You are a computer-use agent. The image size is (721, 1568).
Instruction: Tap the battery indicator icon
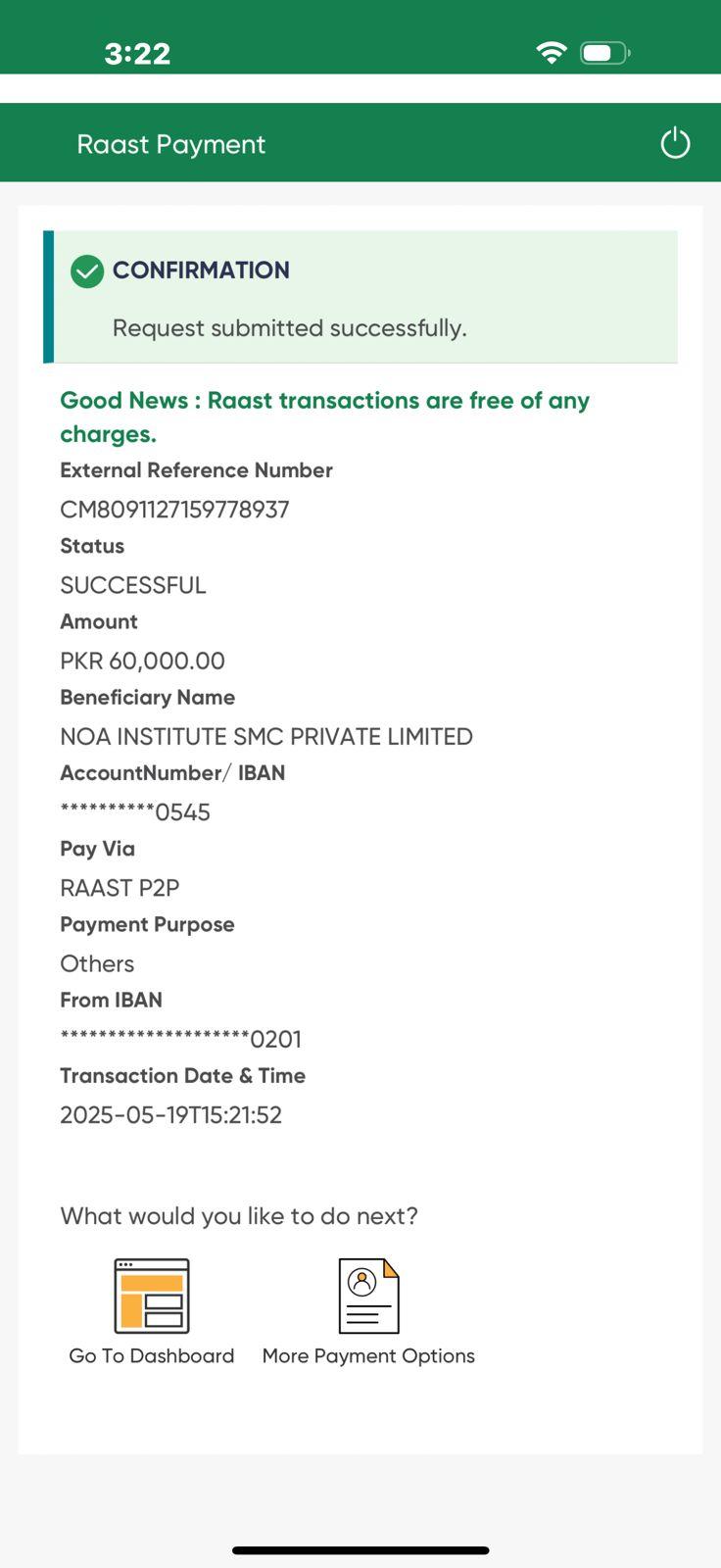(x=604, y=53)
